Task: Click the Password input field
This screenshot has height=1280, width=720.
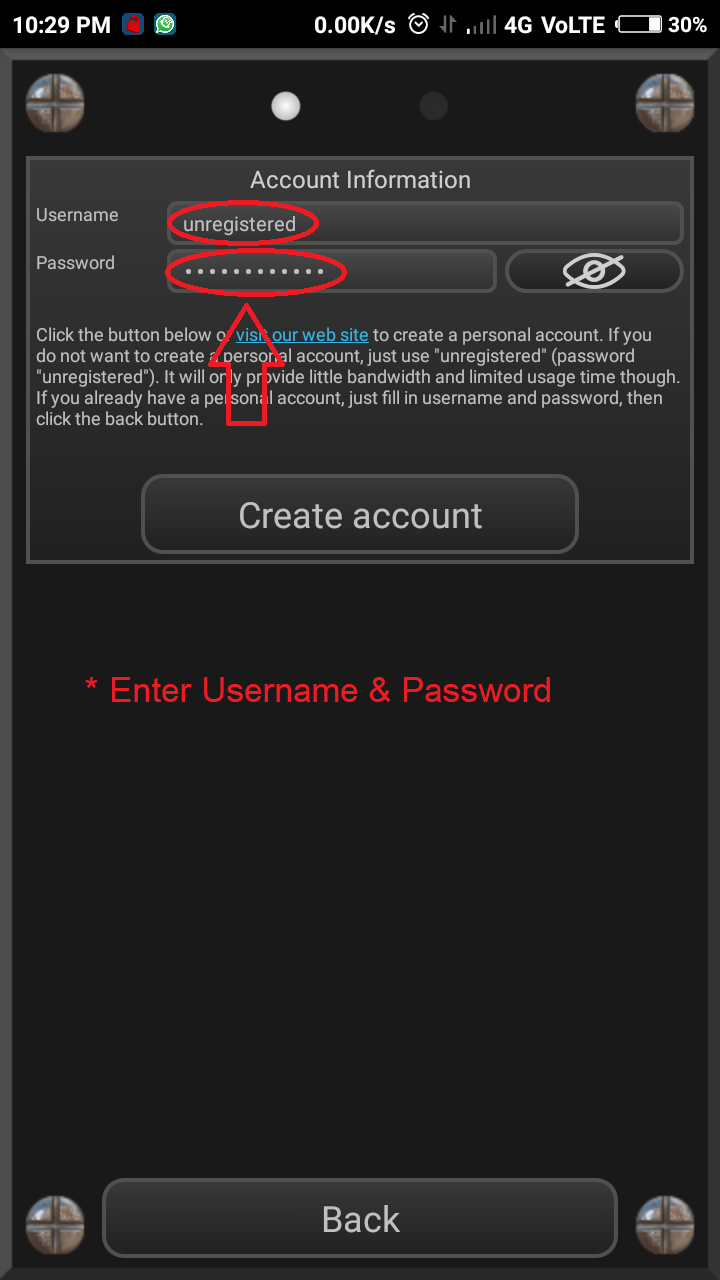Action: click(331, 271)
